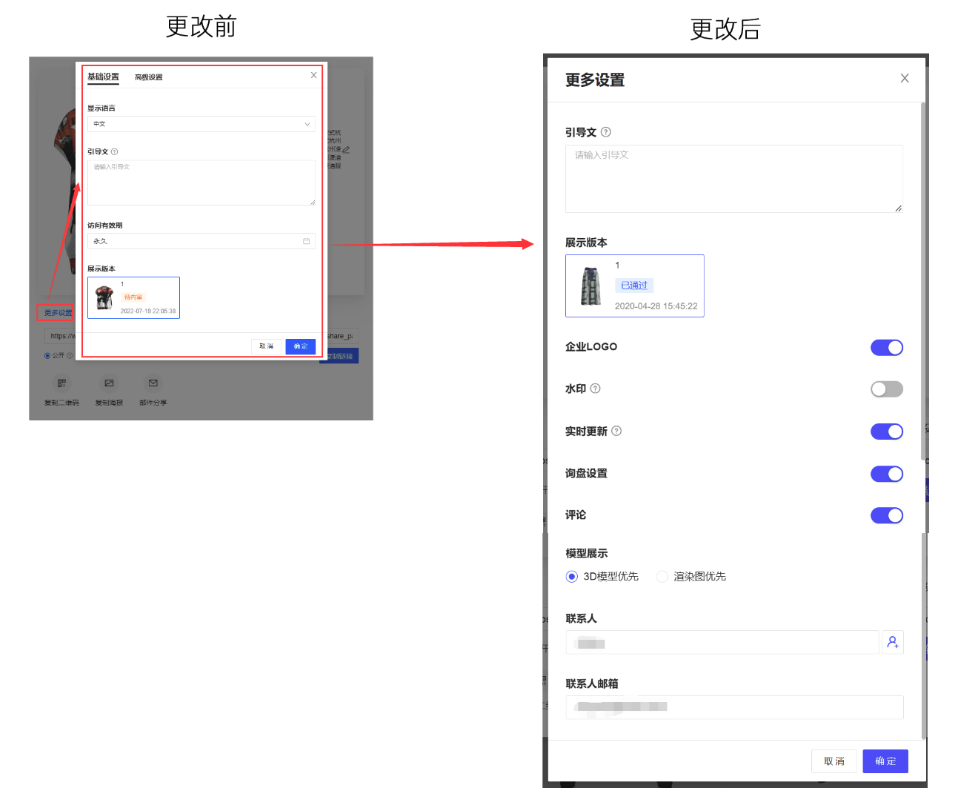The height and width of the screenshot is (806, 955).
Task: Switch to the 高级设置 tab
Action: (x=149, y=77)
